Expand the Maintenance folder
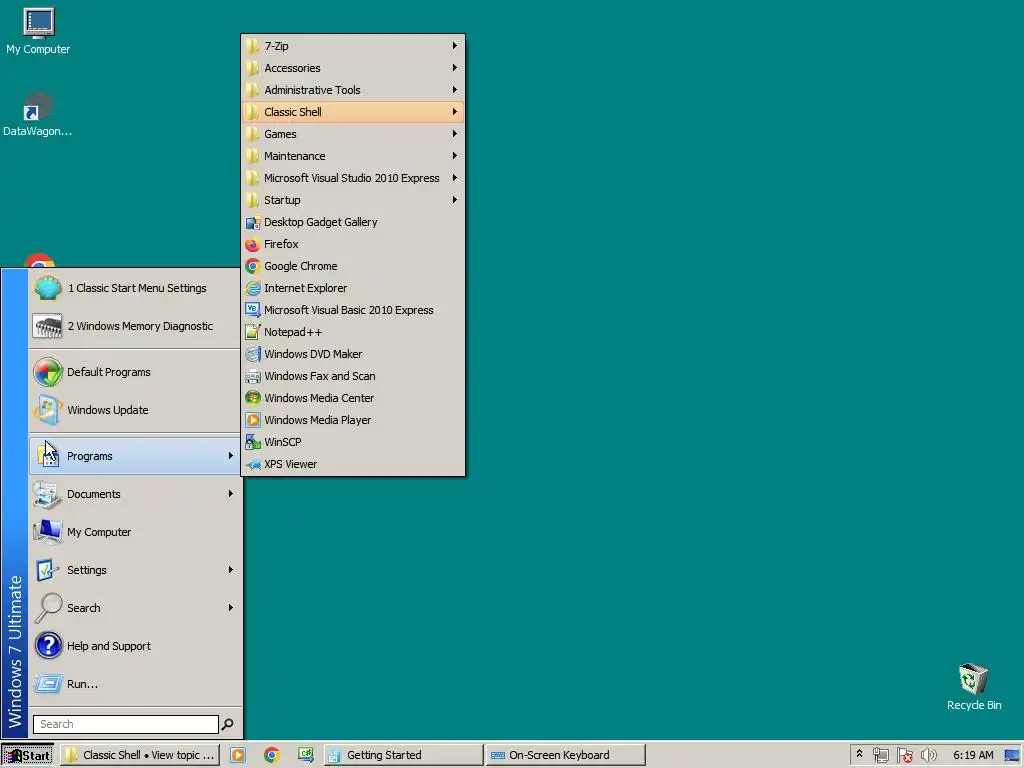The image size is (1024, 768). (353, 156)
